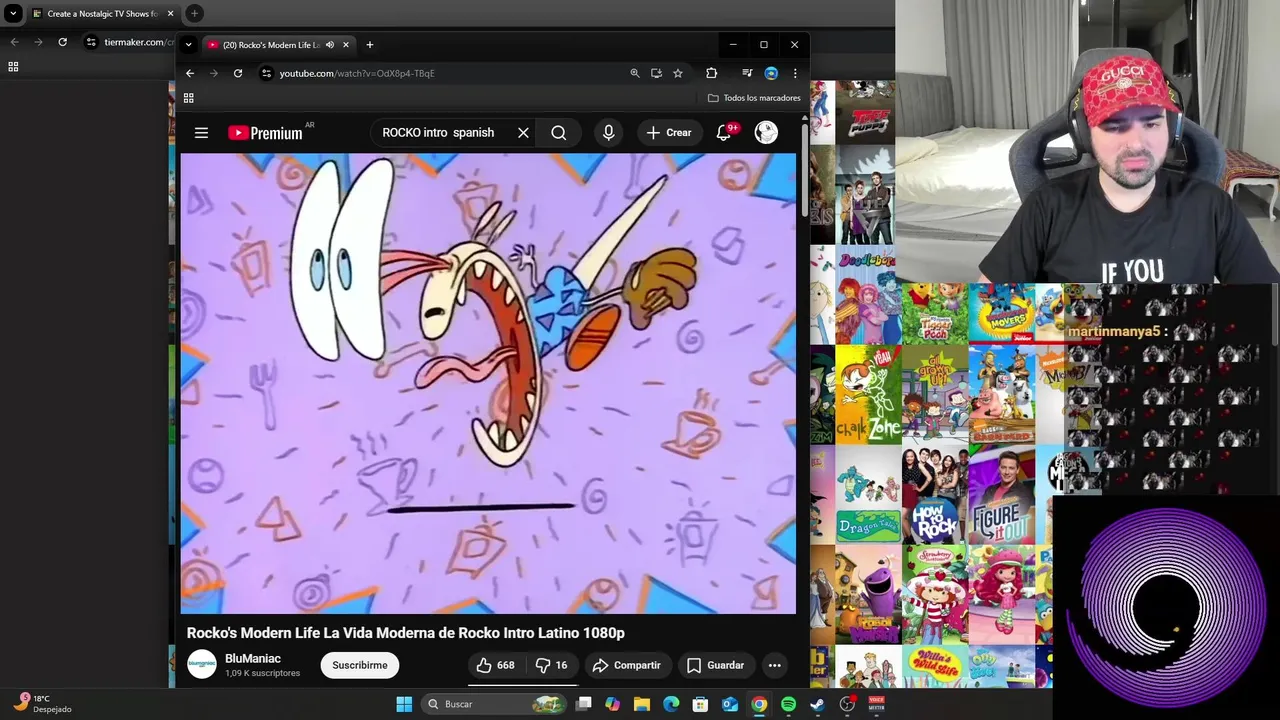Open a new tab in YouTube window
The height and width of the screenshot is (720, 1280).
tap(370, 45)
